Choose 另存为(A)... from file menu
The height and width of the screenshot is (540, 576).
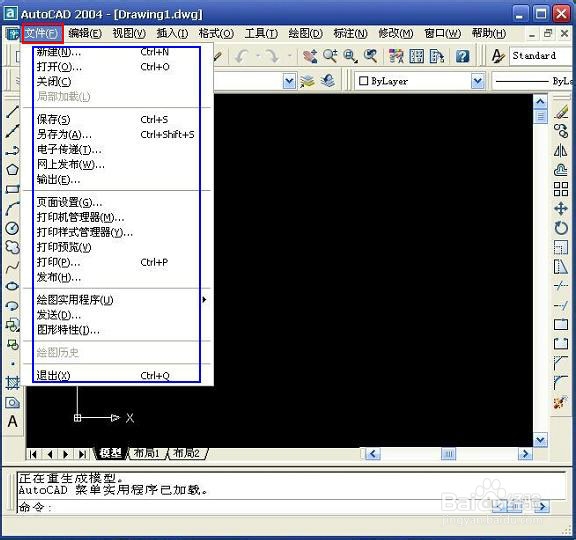[117, 134]
